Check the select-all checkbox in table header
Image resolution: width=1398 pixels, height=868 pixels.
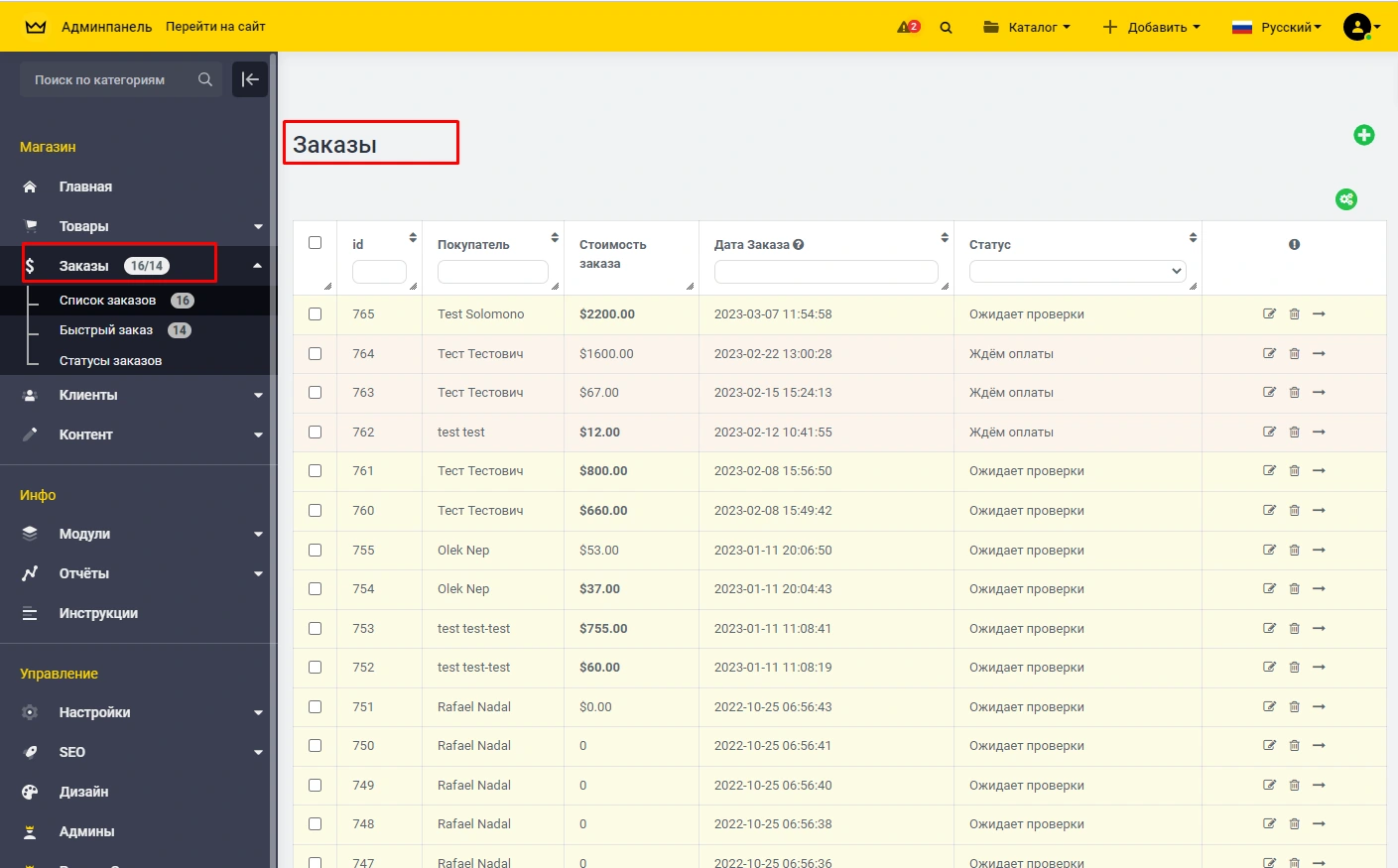tap(316, 243)
